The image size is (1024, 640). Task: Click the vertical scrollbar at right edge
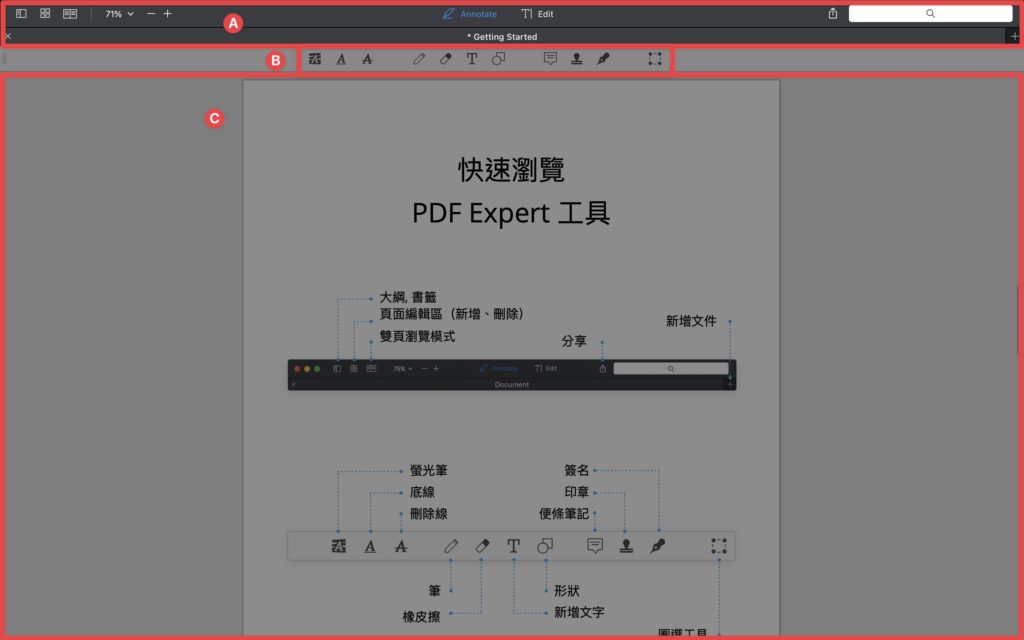click(1017, 320)
